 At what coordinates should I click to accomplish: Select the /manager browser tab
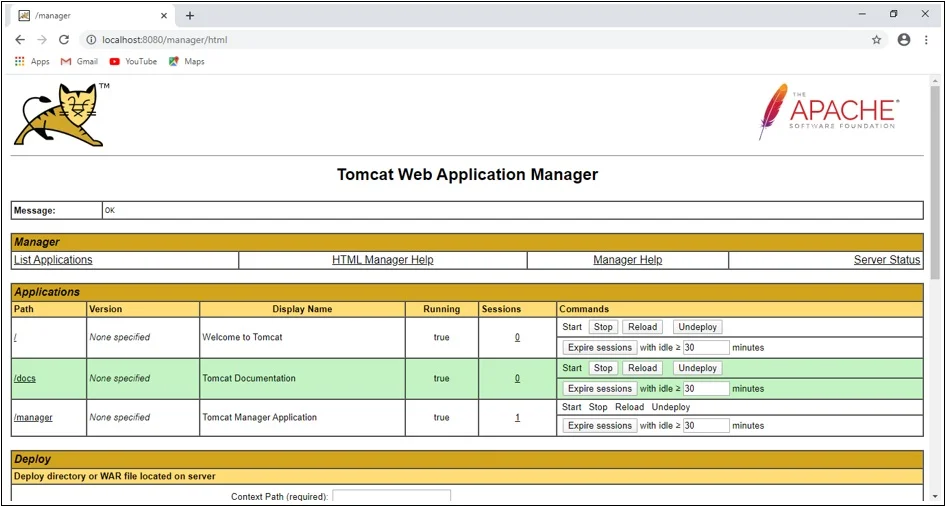point(90,16)
